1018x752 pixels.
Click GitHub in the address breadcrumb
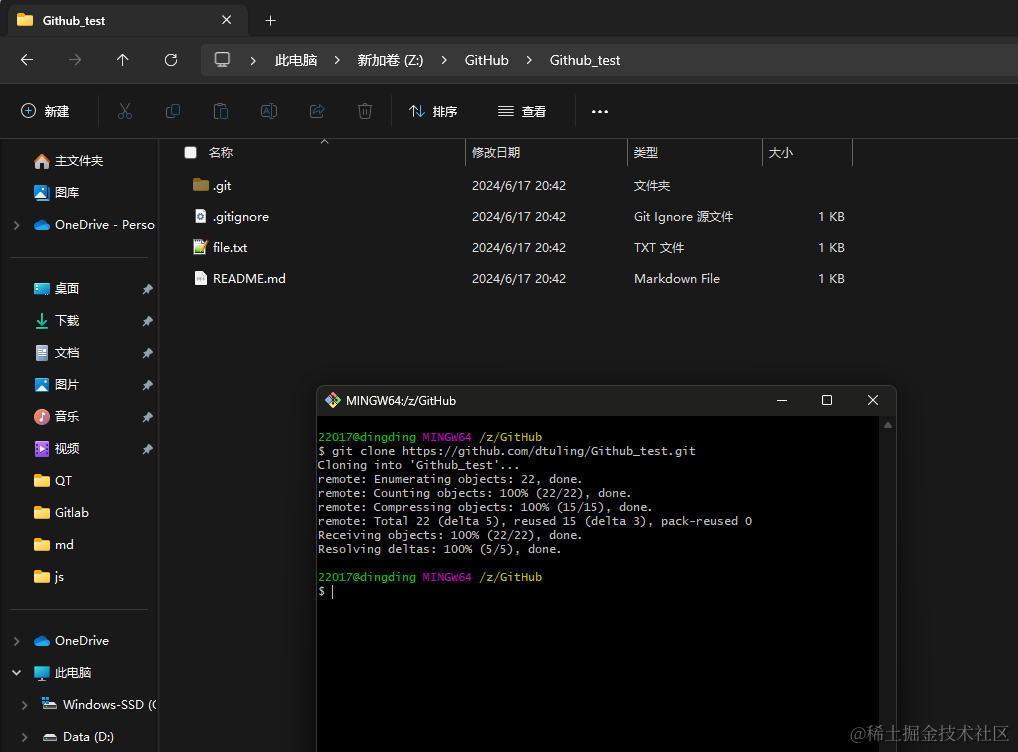[x=486, y=60]
